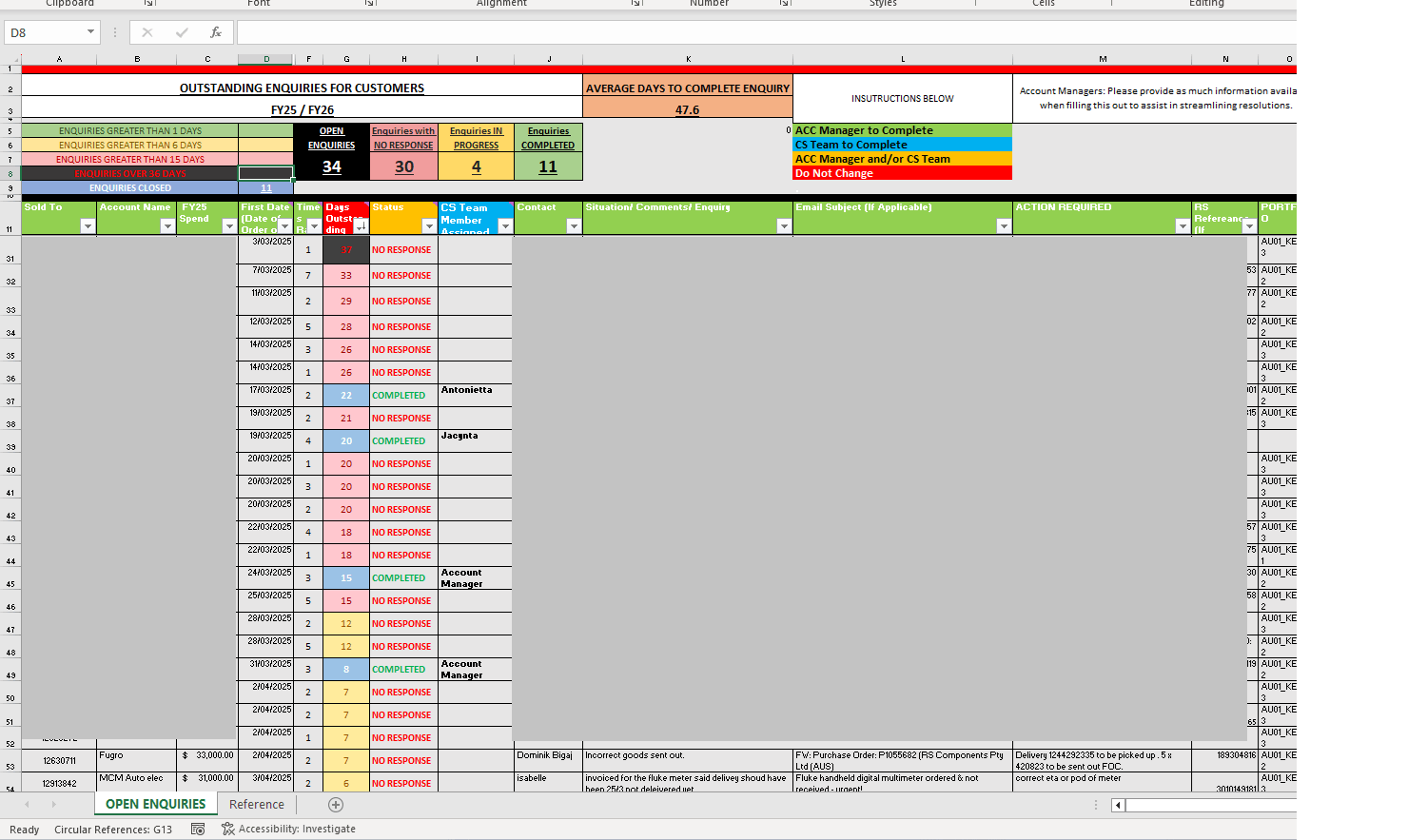Select the Do Not Change legend cell
The height and width of the screenshot is (840, 1427).
(903, 173)
